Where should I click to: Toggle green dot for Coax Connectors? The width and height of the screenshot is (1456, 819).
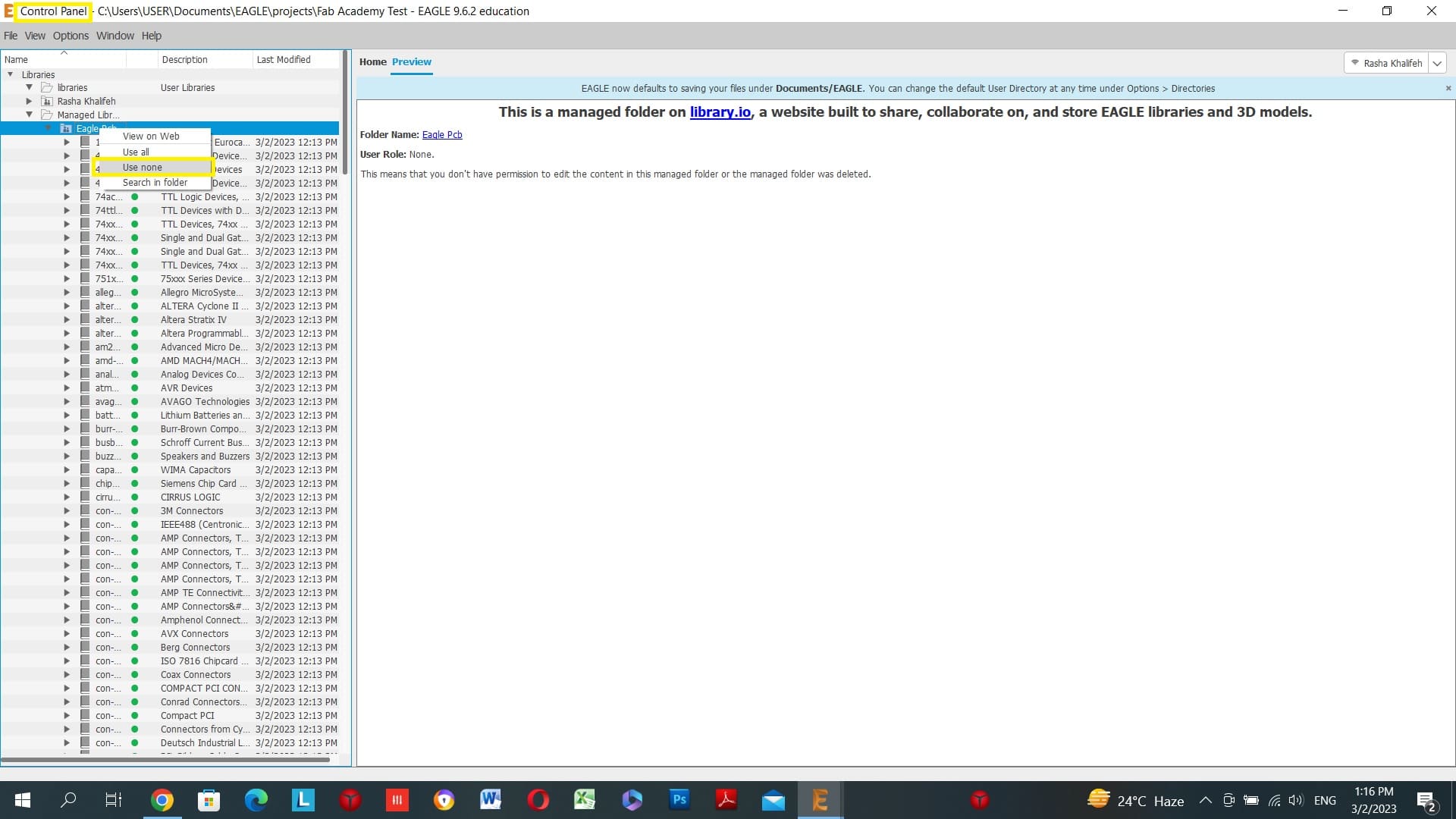pyautogui.click(x=135, y=675)
